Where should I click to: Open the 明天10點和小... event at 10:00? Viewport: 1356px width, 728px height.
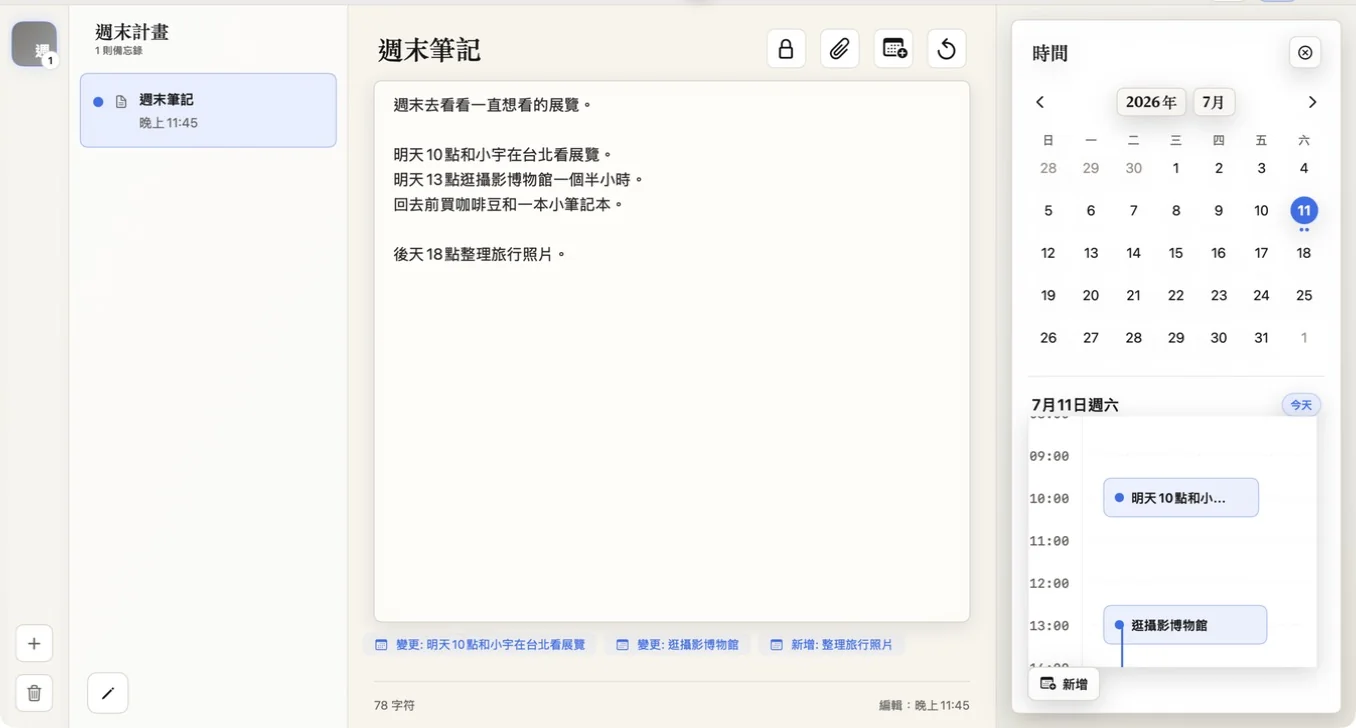pyautogui.click(x=1181, y=498)
